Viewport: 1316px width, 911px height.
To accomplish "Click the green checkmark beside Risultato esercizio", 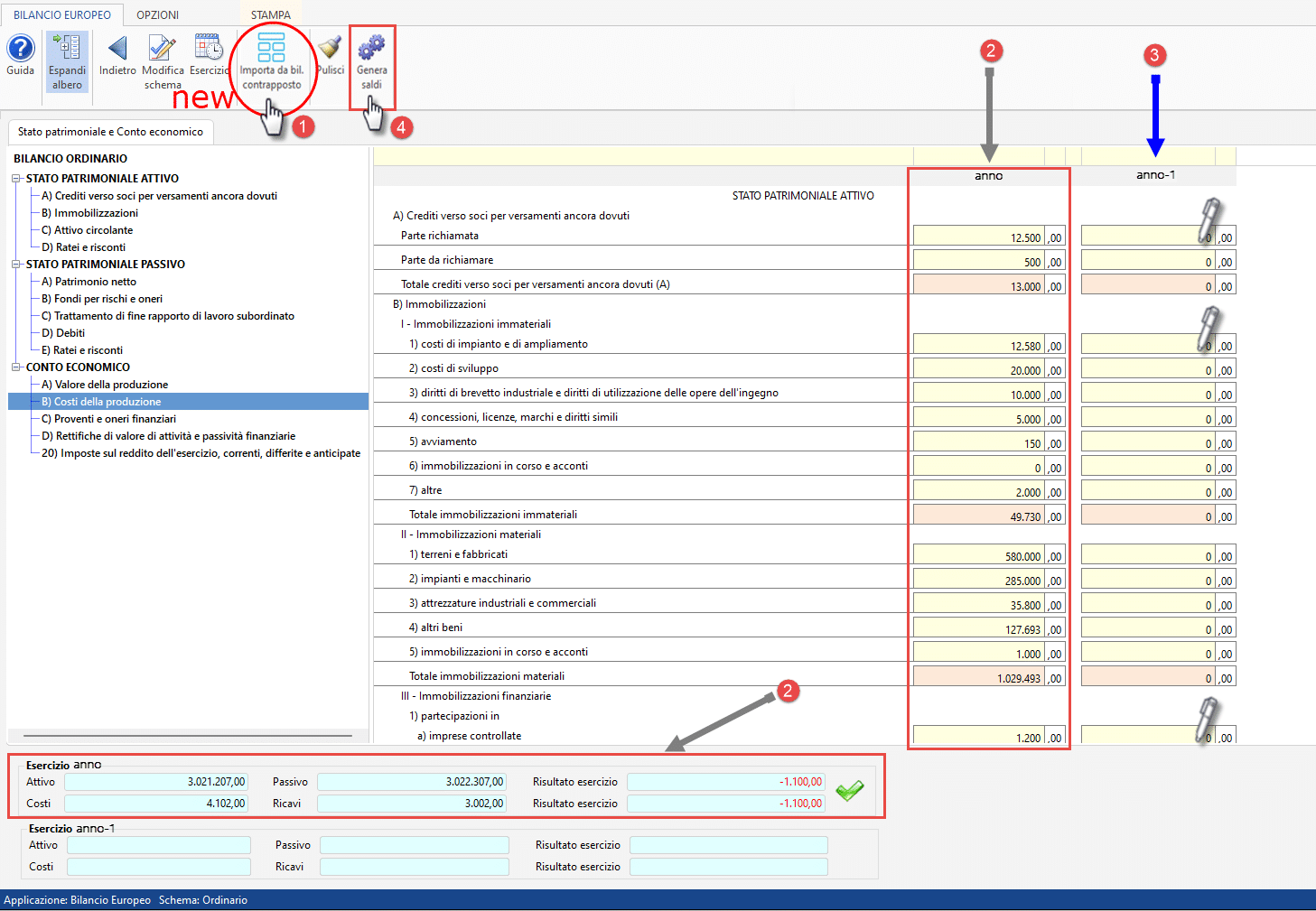I will tap(849, 791).
